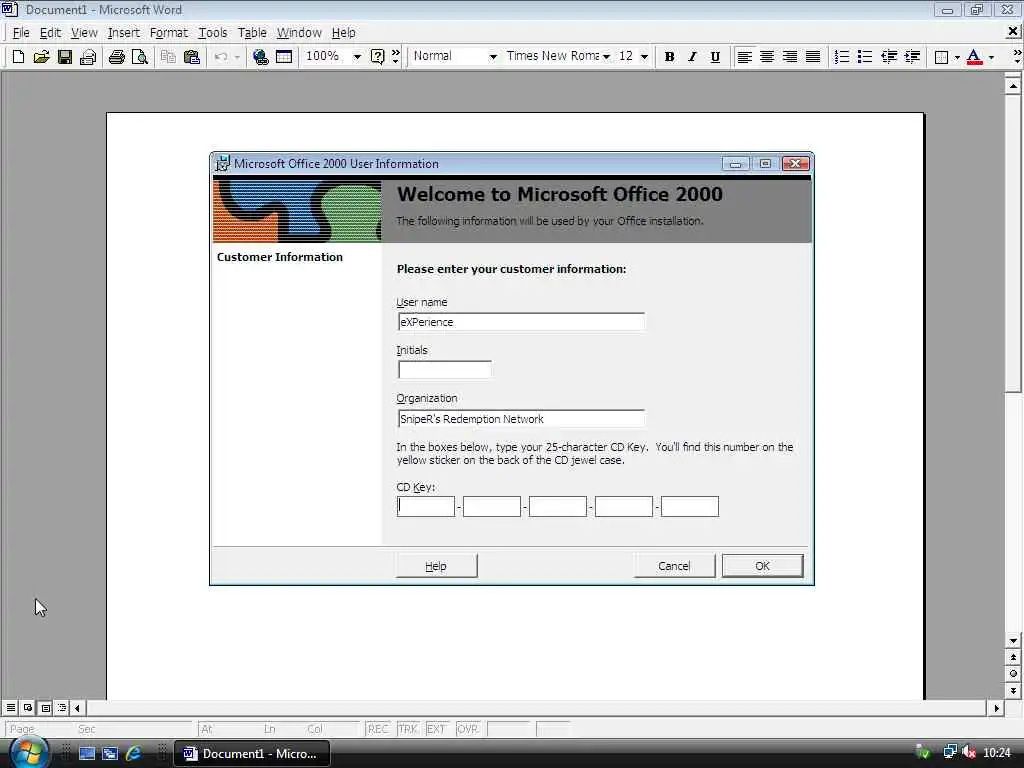Click the Help button in dialog

tap(436, 566)
